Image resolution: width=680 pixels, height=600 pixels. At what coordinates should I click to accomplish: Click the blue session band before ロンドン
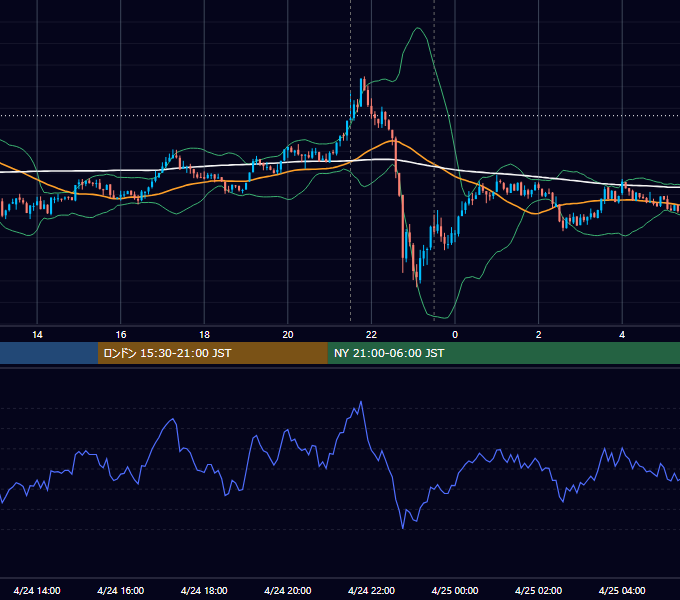(x=49, y=353)
